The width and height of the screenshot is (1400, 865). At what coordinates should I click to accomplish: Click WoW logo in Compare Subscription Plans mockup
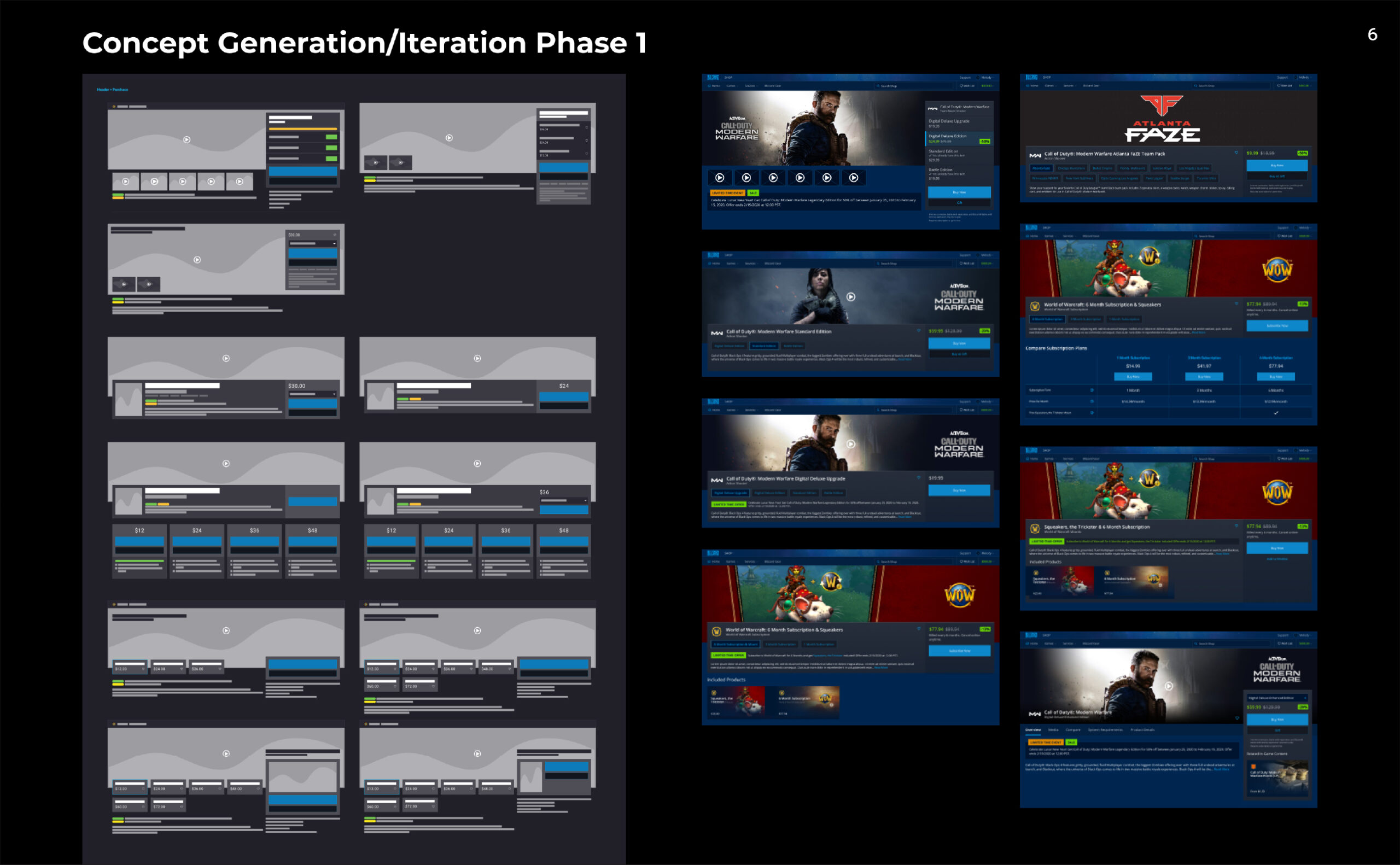[x=1277, y=270]
